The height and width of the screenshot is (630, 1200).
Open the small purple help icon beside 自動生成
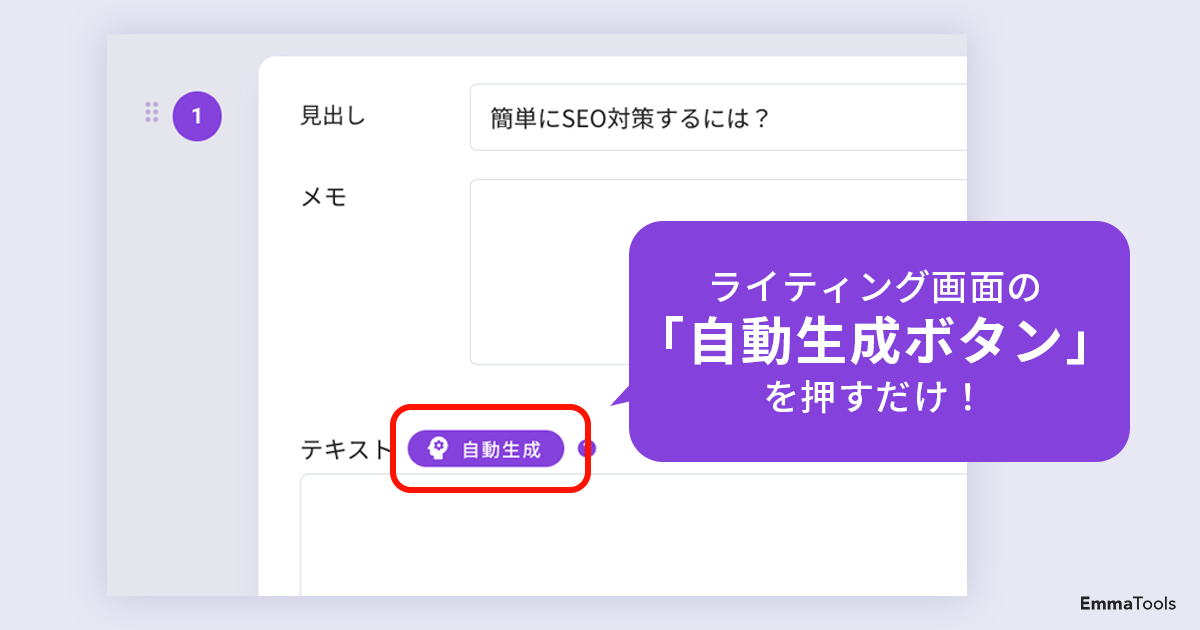pos(587,448)
